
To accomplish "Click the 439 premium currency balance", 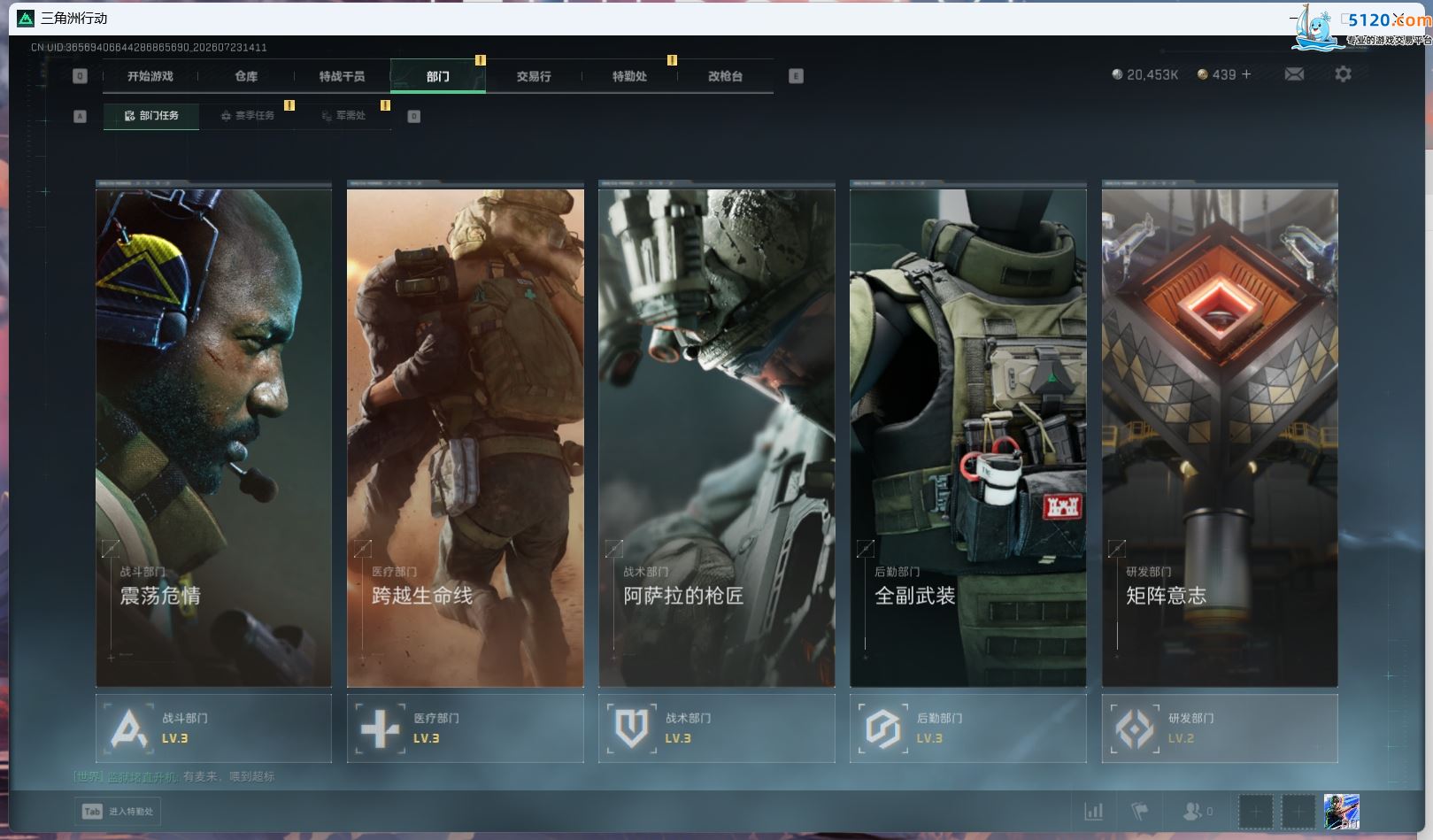I will coord(1216,75).
